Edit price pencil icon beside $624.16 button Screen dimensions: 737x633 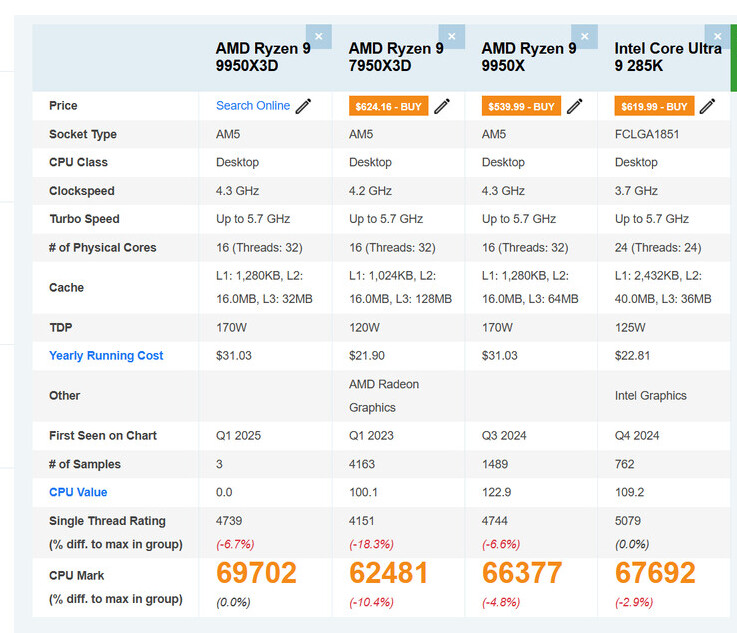click(442, 106)
